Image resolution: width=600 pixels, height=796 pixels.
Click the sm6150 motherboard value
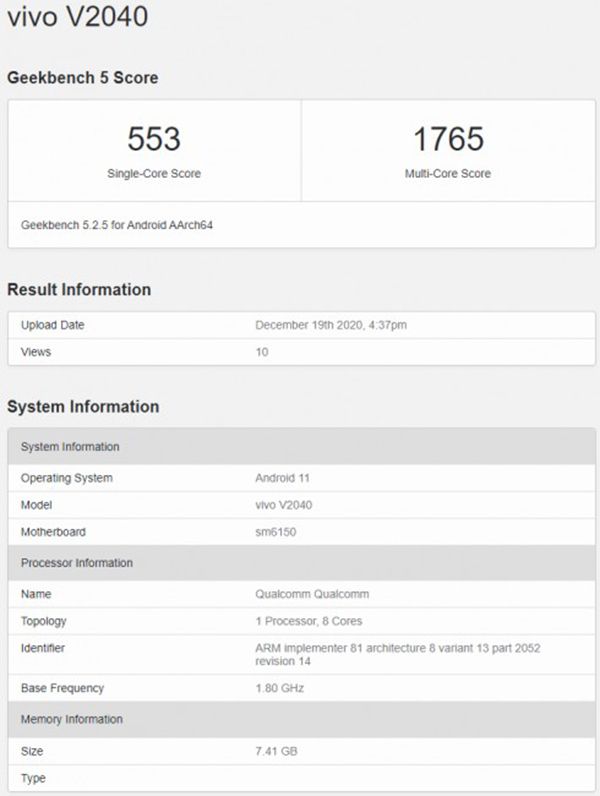[x=276, y=532]
